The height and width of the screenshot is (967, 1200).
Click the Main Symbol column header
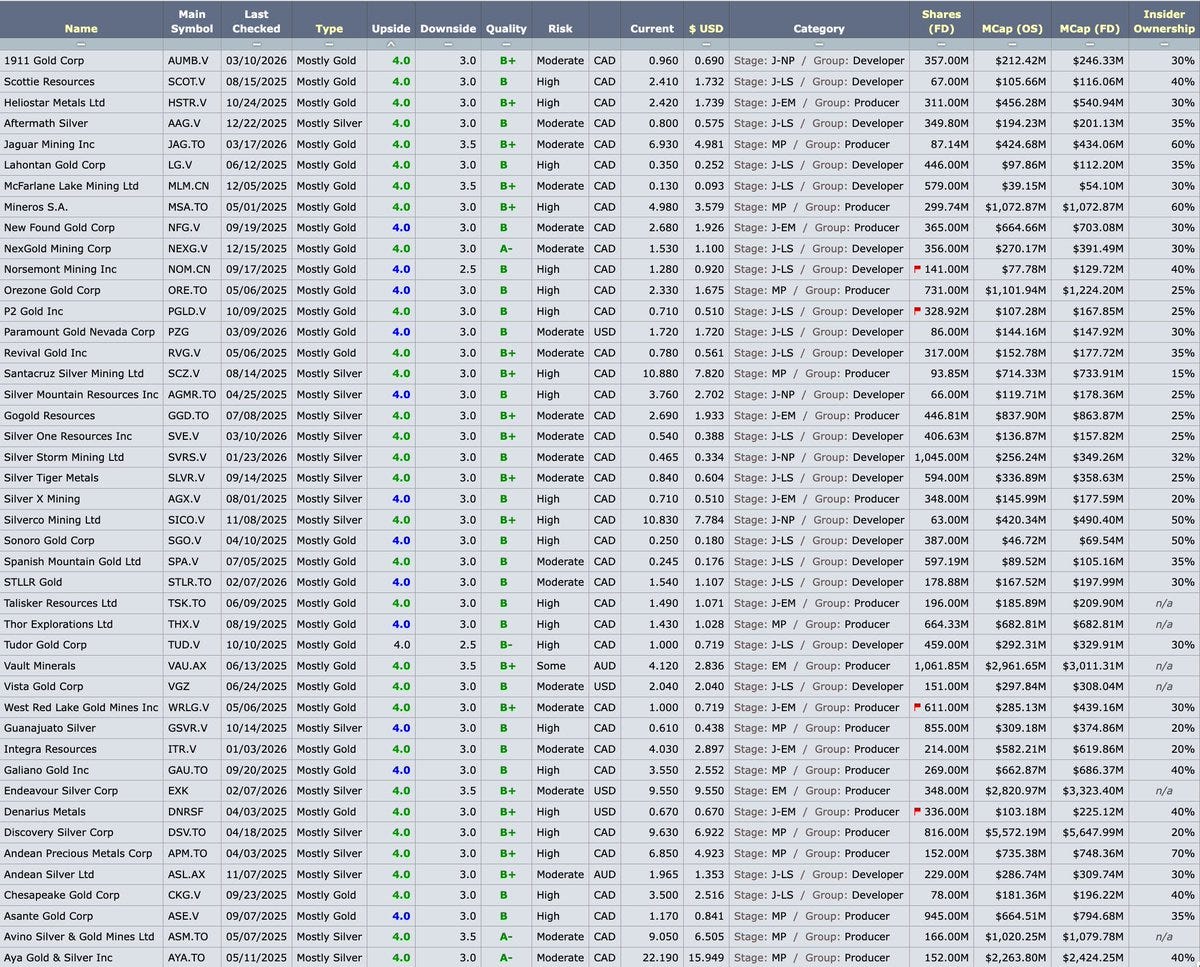[191, 22]
